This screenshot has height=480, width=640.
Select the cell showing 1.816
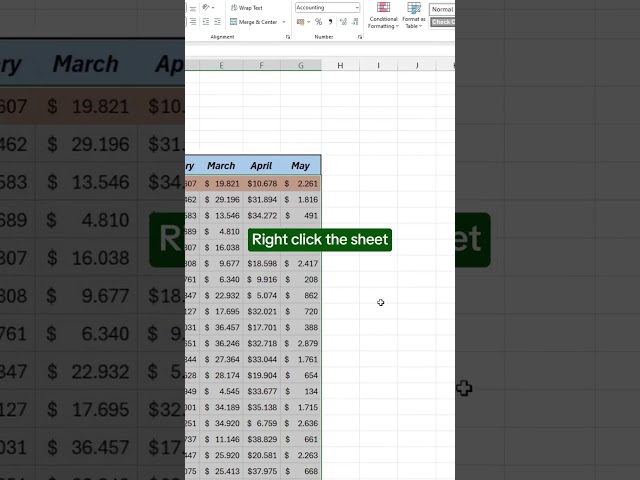301,200
